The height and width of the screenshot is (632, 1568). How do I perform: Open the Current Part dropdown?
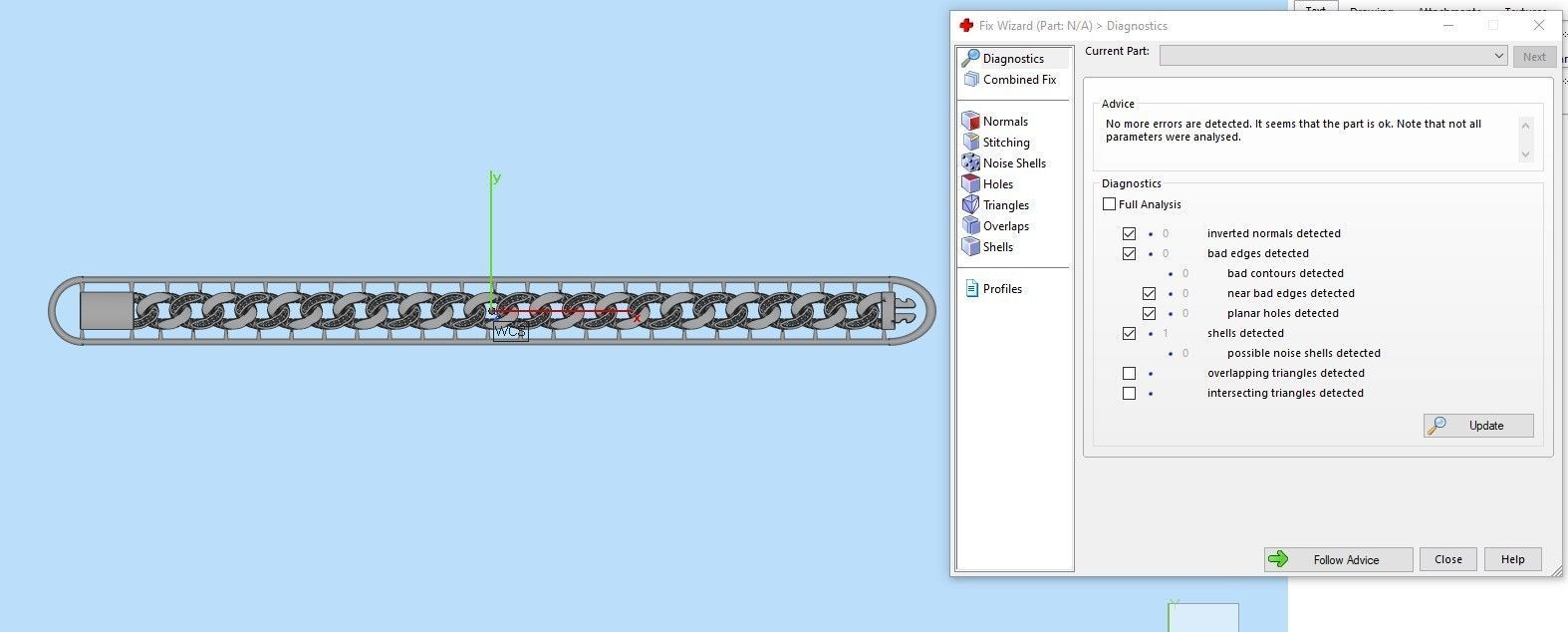1333,56
